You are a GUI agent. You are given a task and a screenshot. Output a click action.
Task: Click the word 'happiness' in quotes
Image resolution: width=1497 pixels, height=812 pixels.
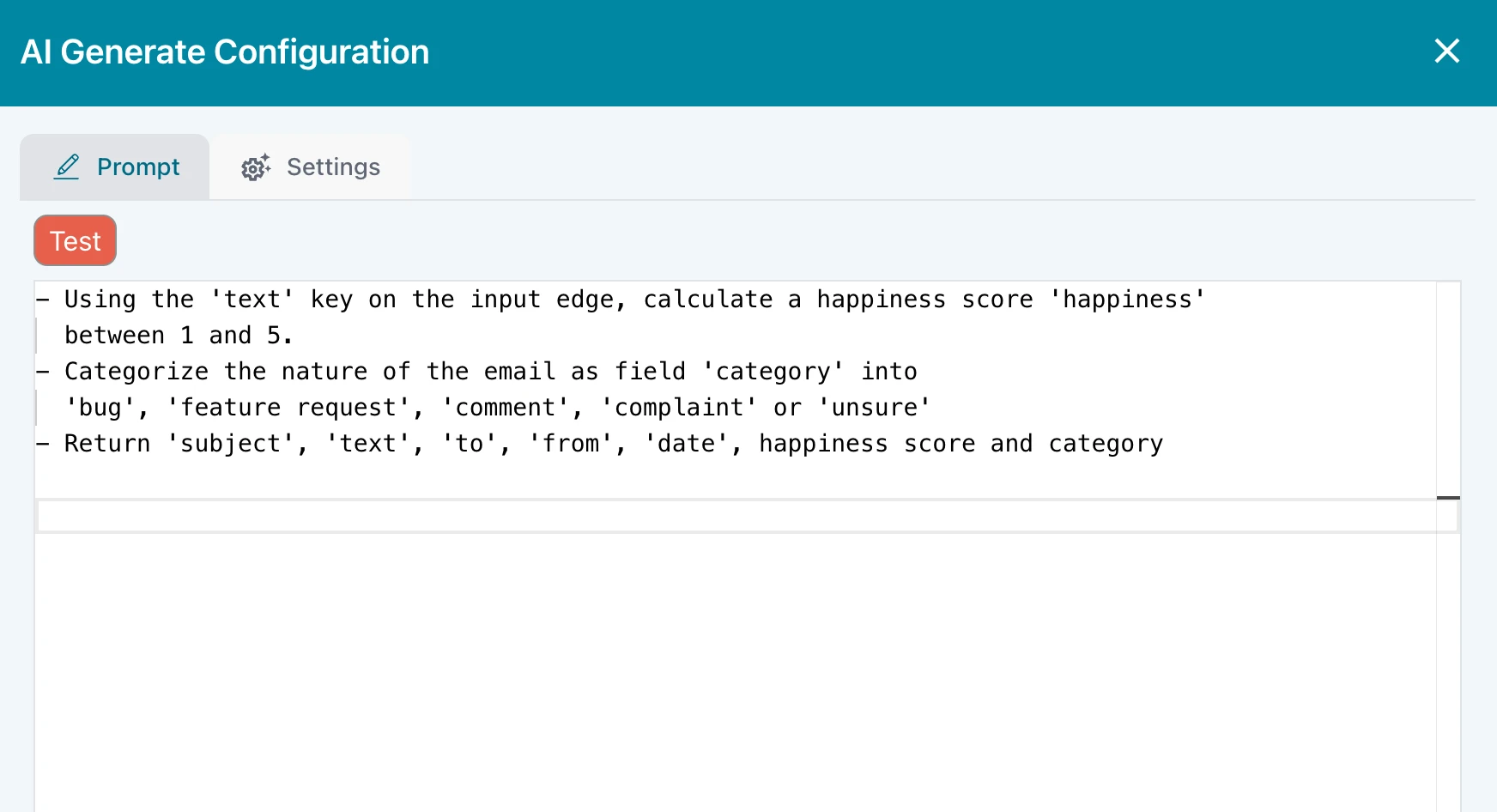coord(1127,300)
